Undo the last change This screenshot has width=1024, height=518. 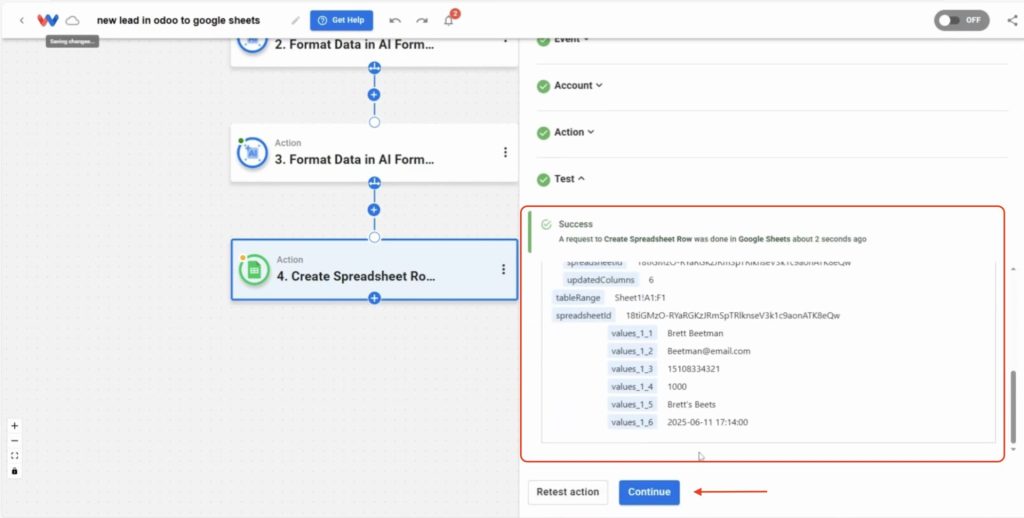point(395,20)
